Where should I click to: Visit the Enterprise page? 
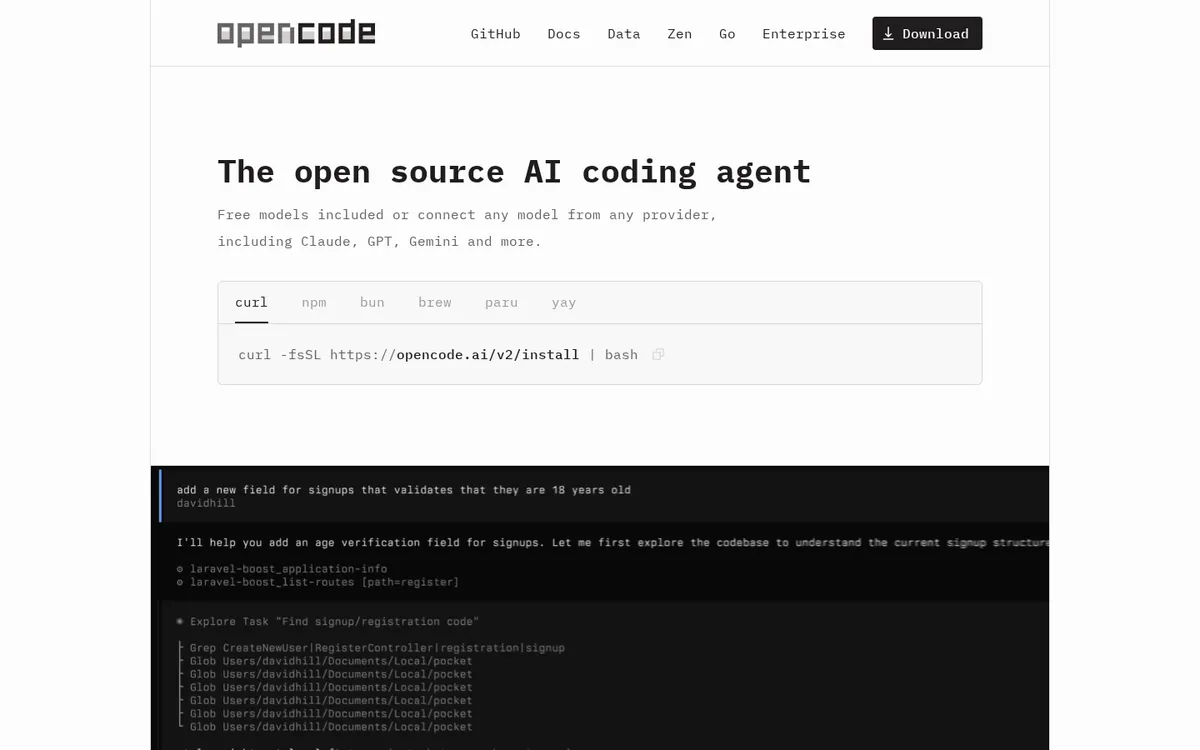tap(804, 34)
